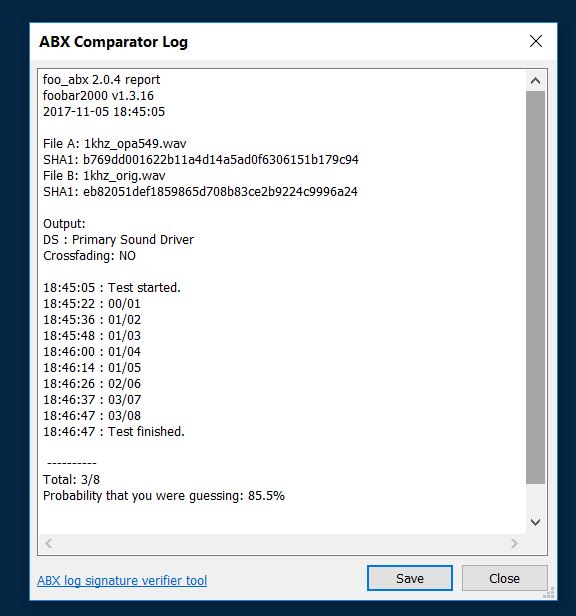Click the trial result line '01/04'
Screen dimensions: 576x616
coord(92,352)
